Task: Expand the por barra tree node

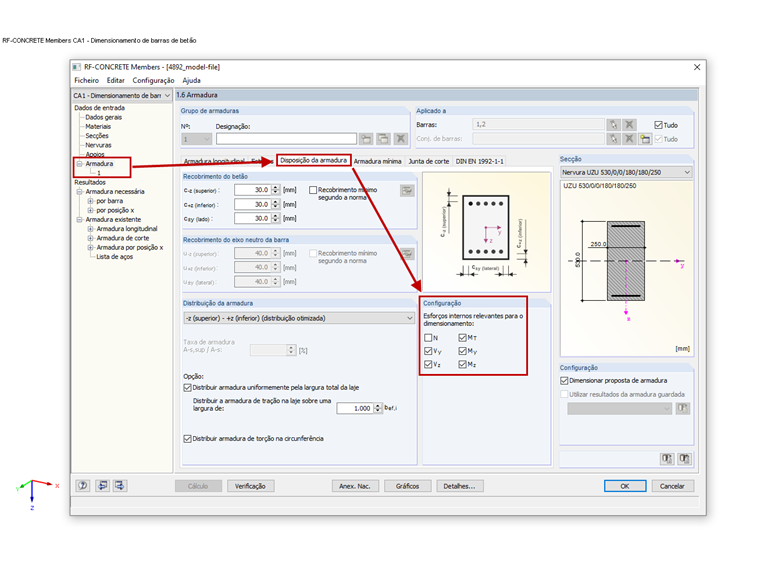Action: coord(90,201)
